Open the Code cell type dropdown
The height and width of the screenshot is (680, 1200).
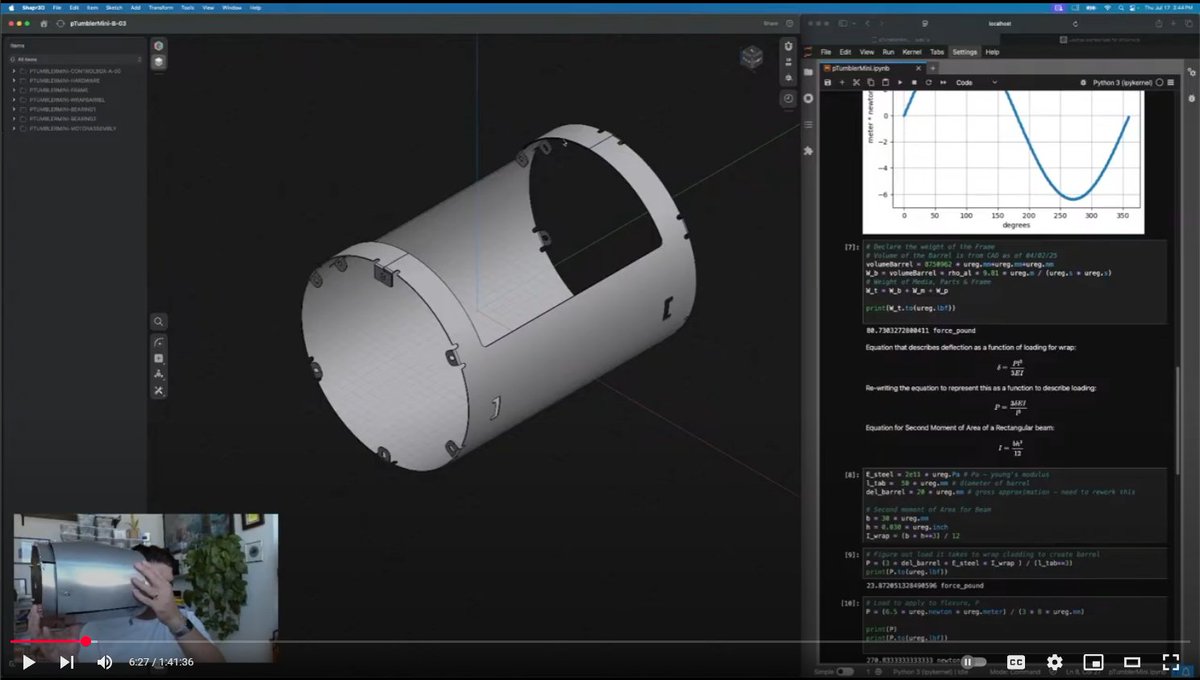click(x=976, y=82)
